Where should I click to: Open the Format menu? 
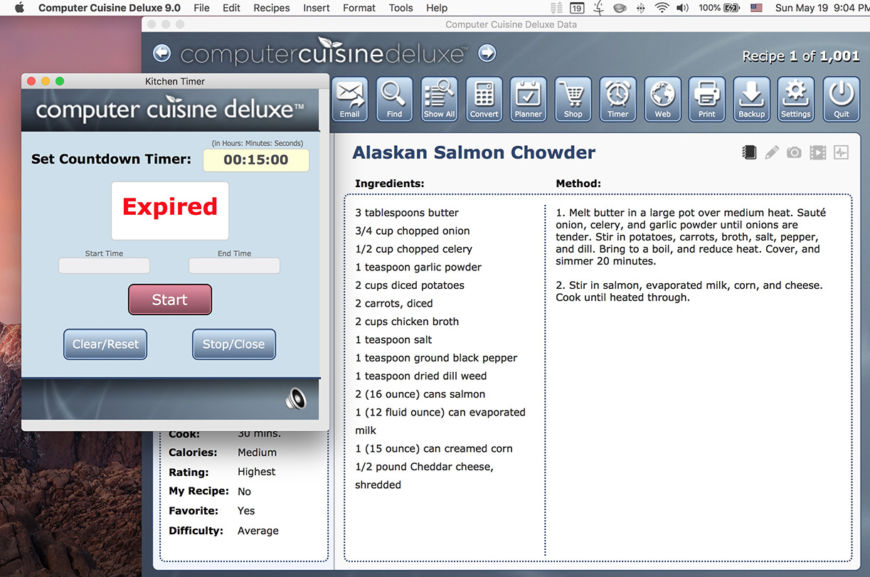(x=359, y=8)
